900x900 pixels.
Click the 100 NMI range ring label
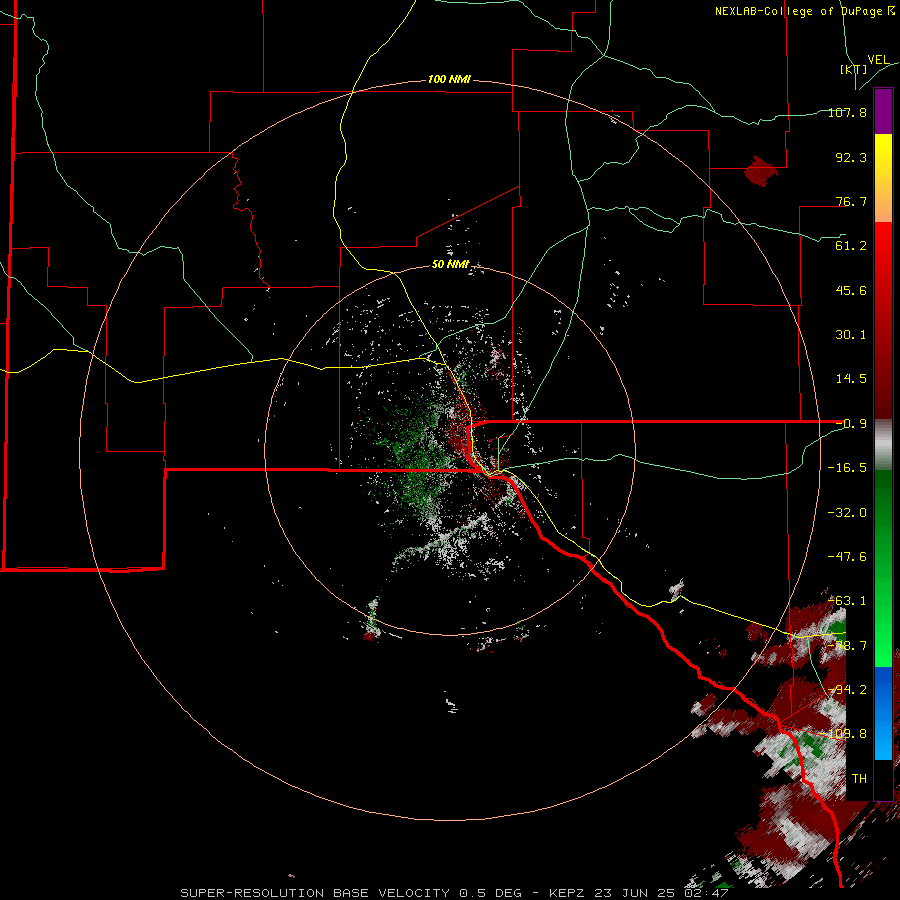(449, 79)
